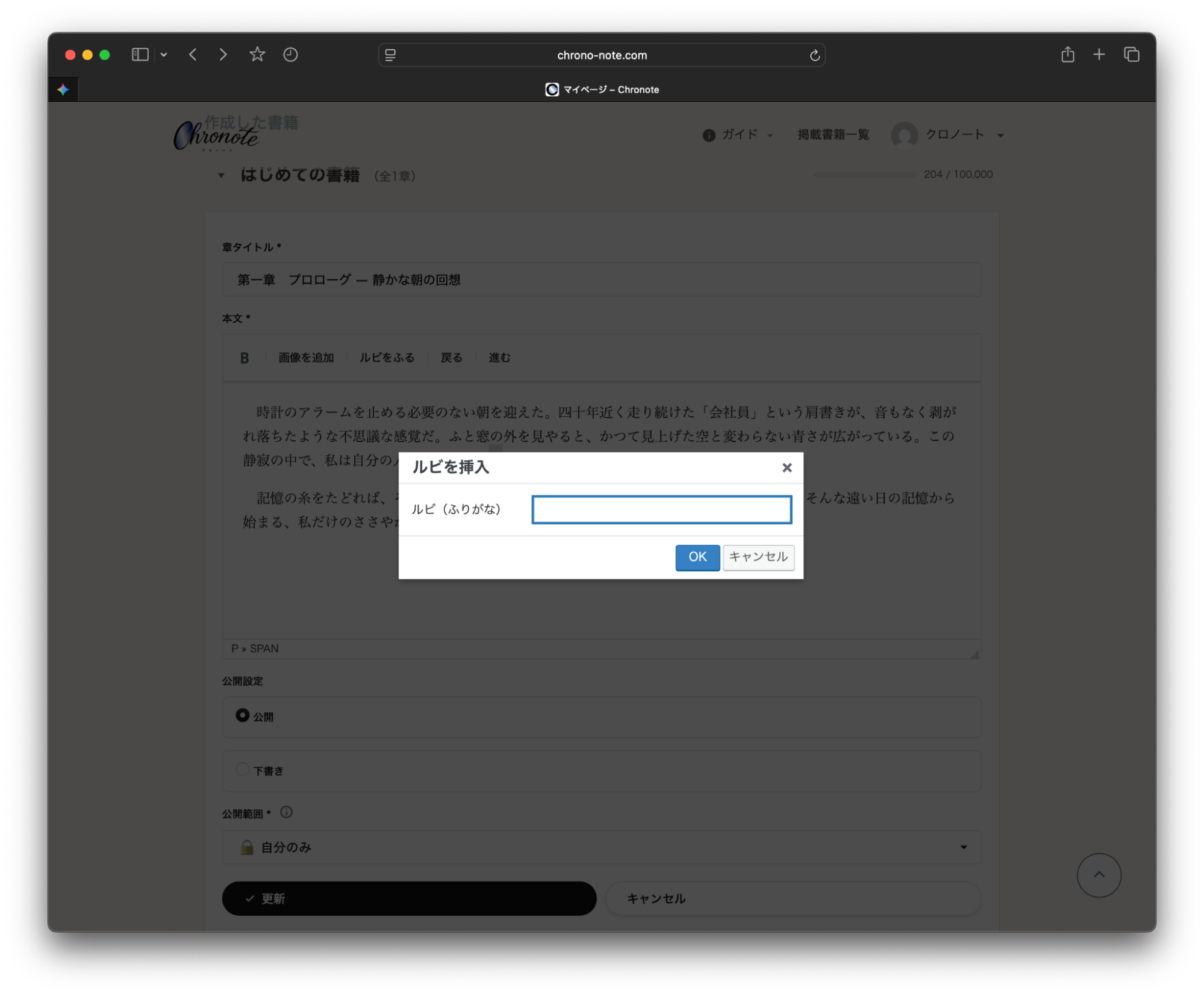The image size is (1204, 996).
Task: Select the 公開 radio button
Action: (x=242, y=715)
